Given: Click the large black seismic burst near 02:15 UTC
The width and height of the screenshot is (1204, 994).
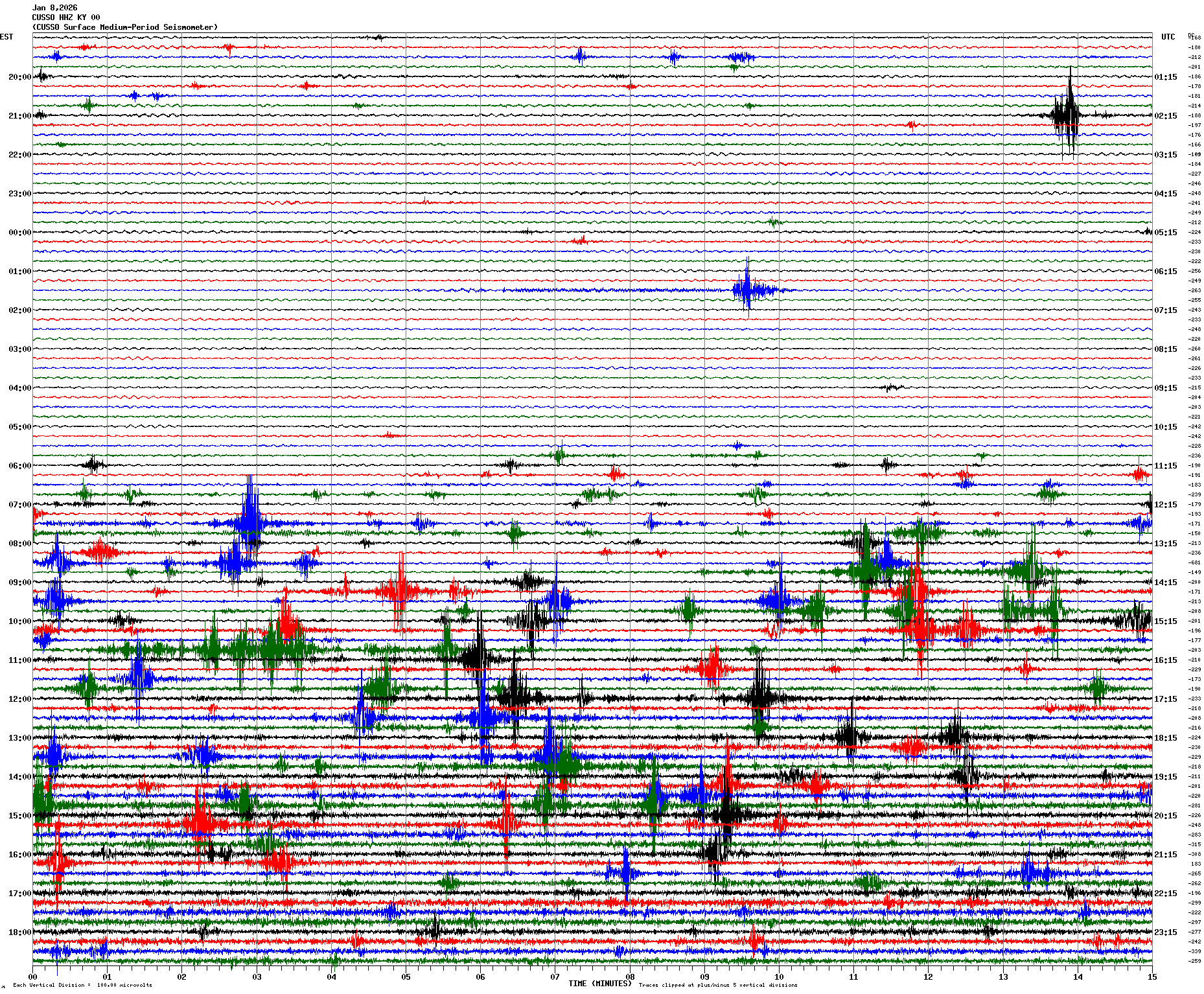Looking at the screenshot, I should coord(1066,115).
